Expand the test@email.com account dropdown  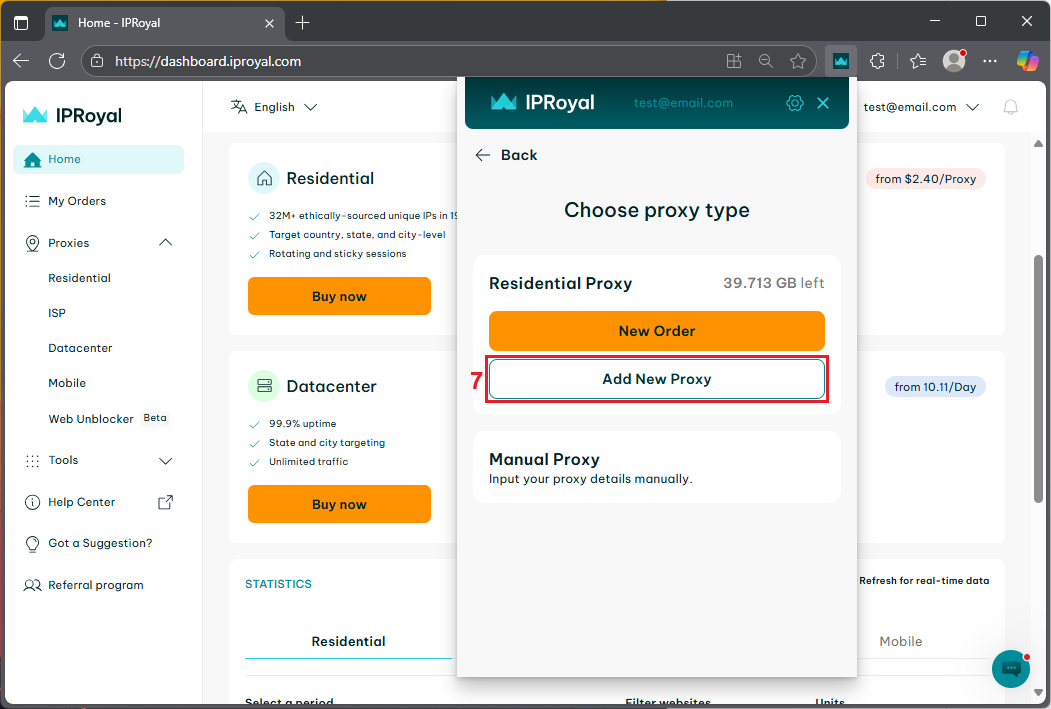(921, 107)
